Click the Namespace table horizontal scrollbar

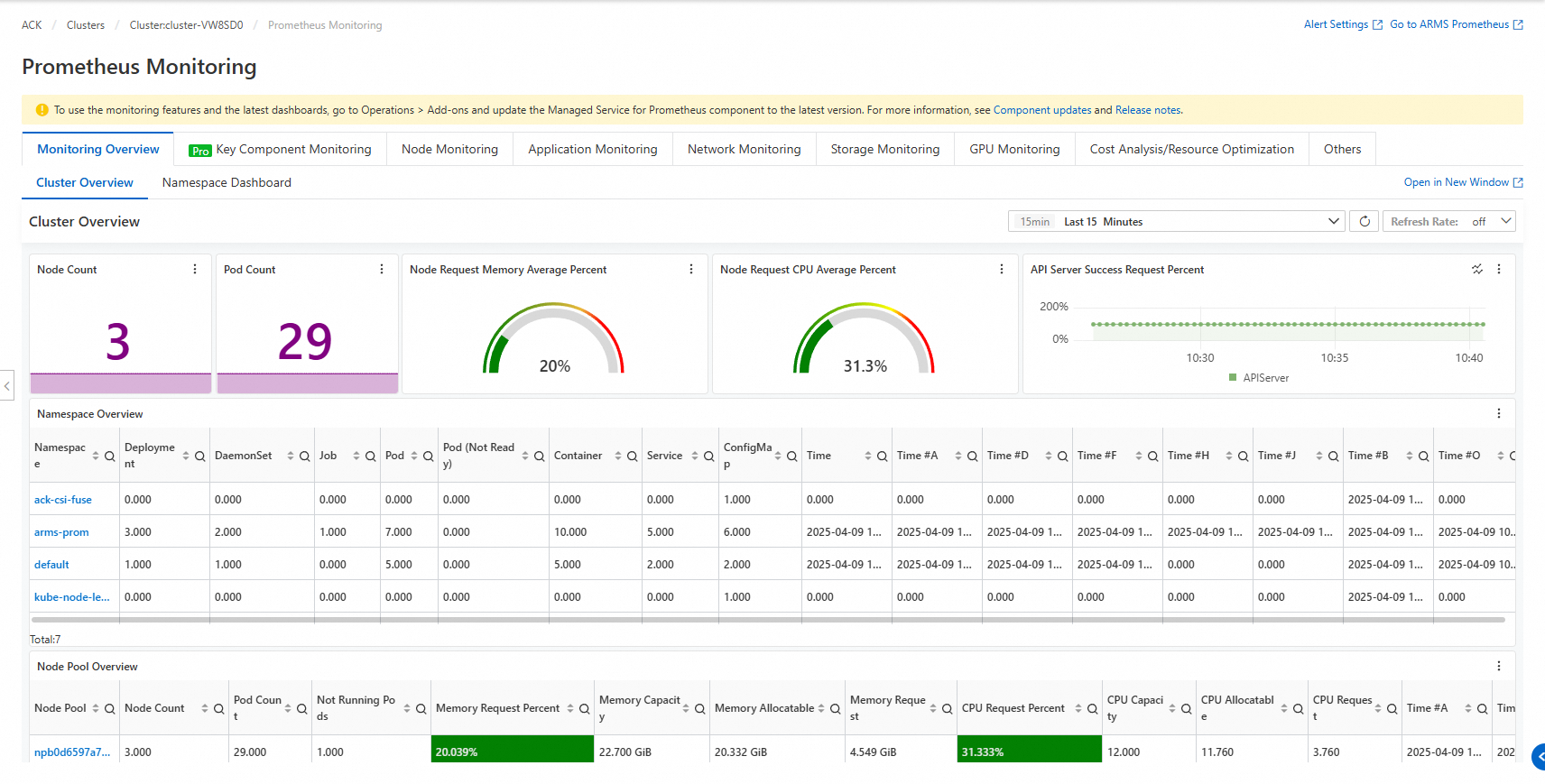coord(767,620)
